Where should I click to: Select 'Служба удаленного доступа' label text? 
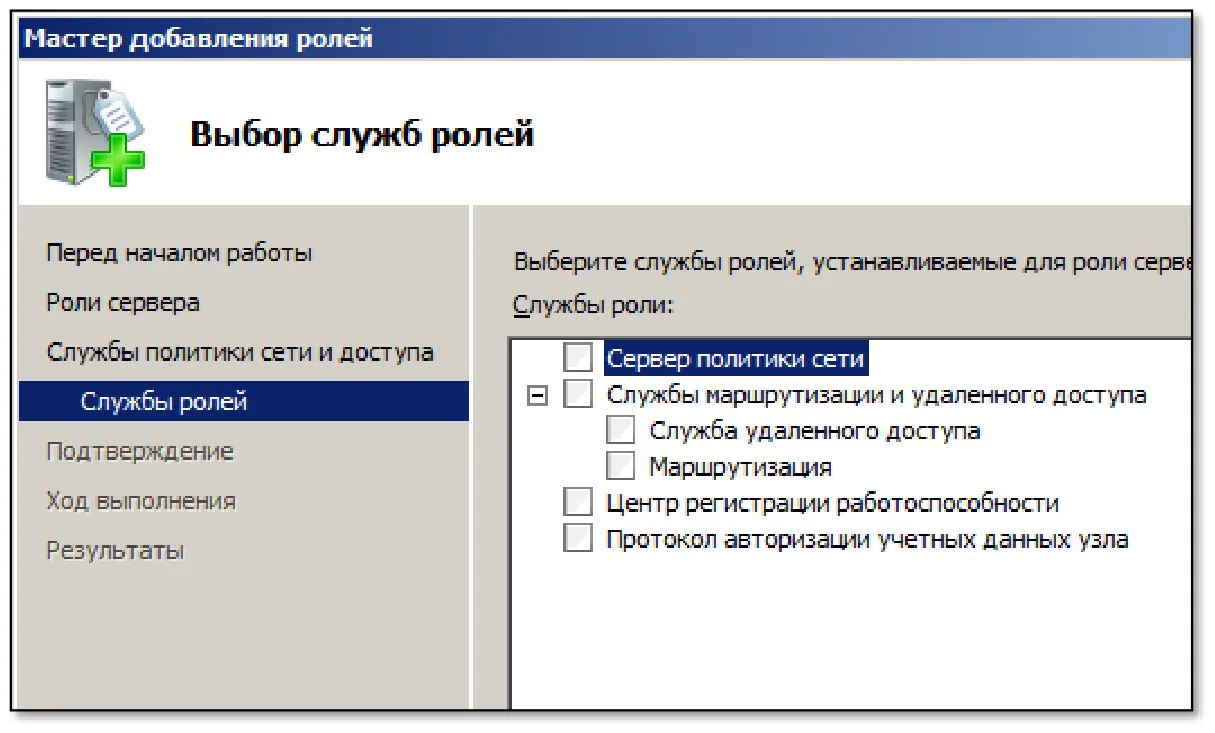coord(815,431)
